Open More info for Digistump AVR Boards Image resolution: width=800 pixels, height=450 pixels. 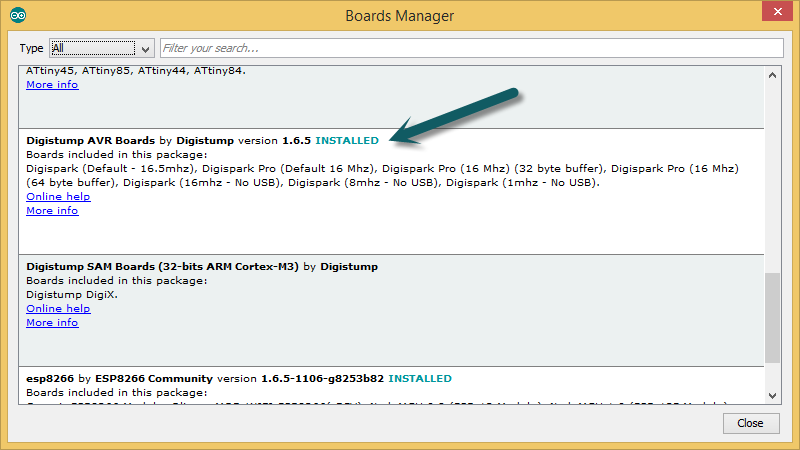52,211
